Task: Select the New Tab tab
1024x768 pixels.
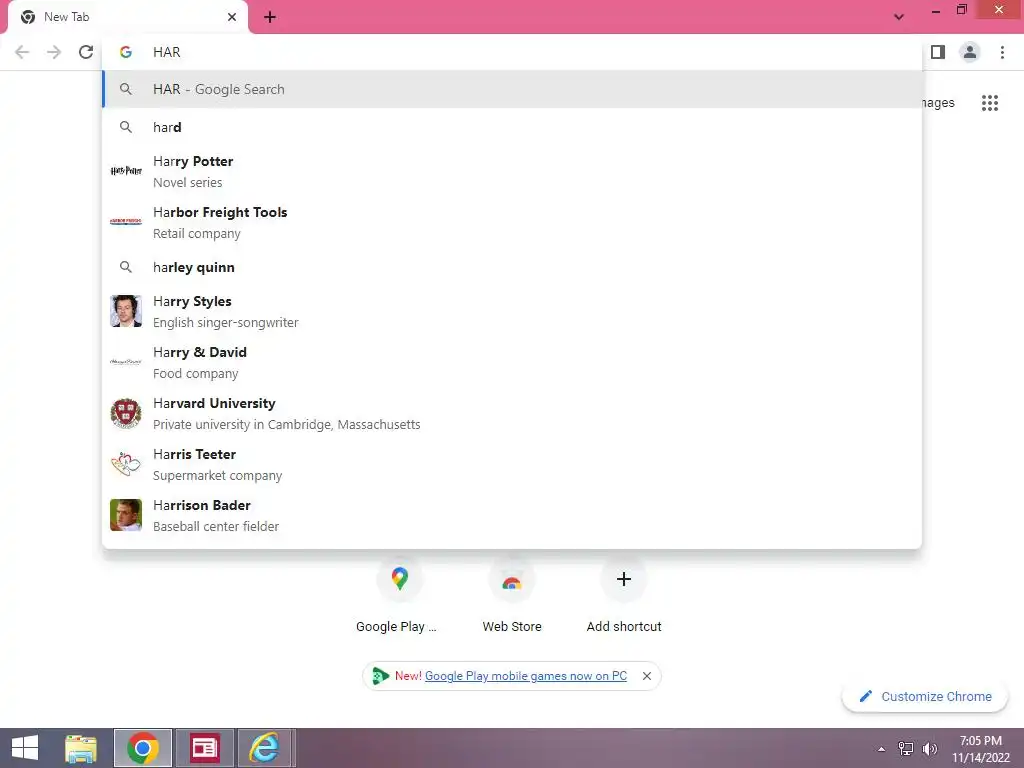Action: [128, 18]
